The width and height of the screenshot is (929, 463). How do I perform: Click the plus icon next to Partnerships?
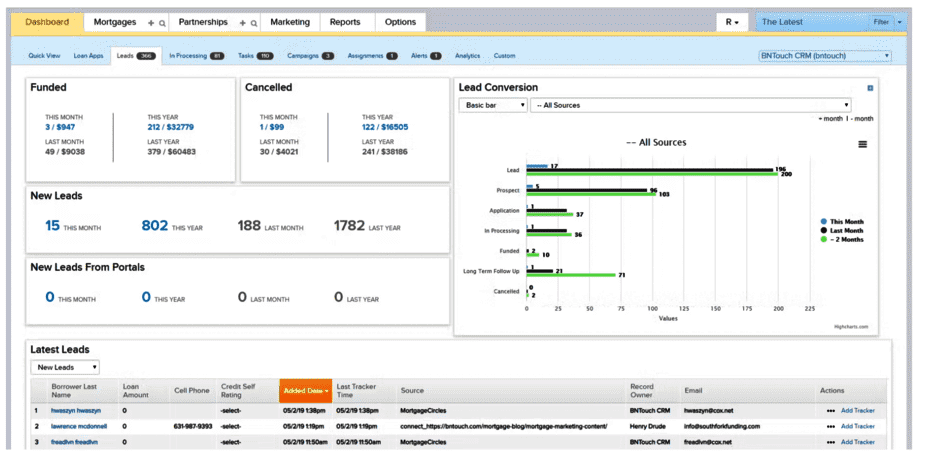coord(242,22)
